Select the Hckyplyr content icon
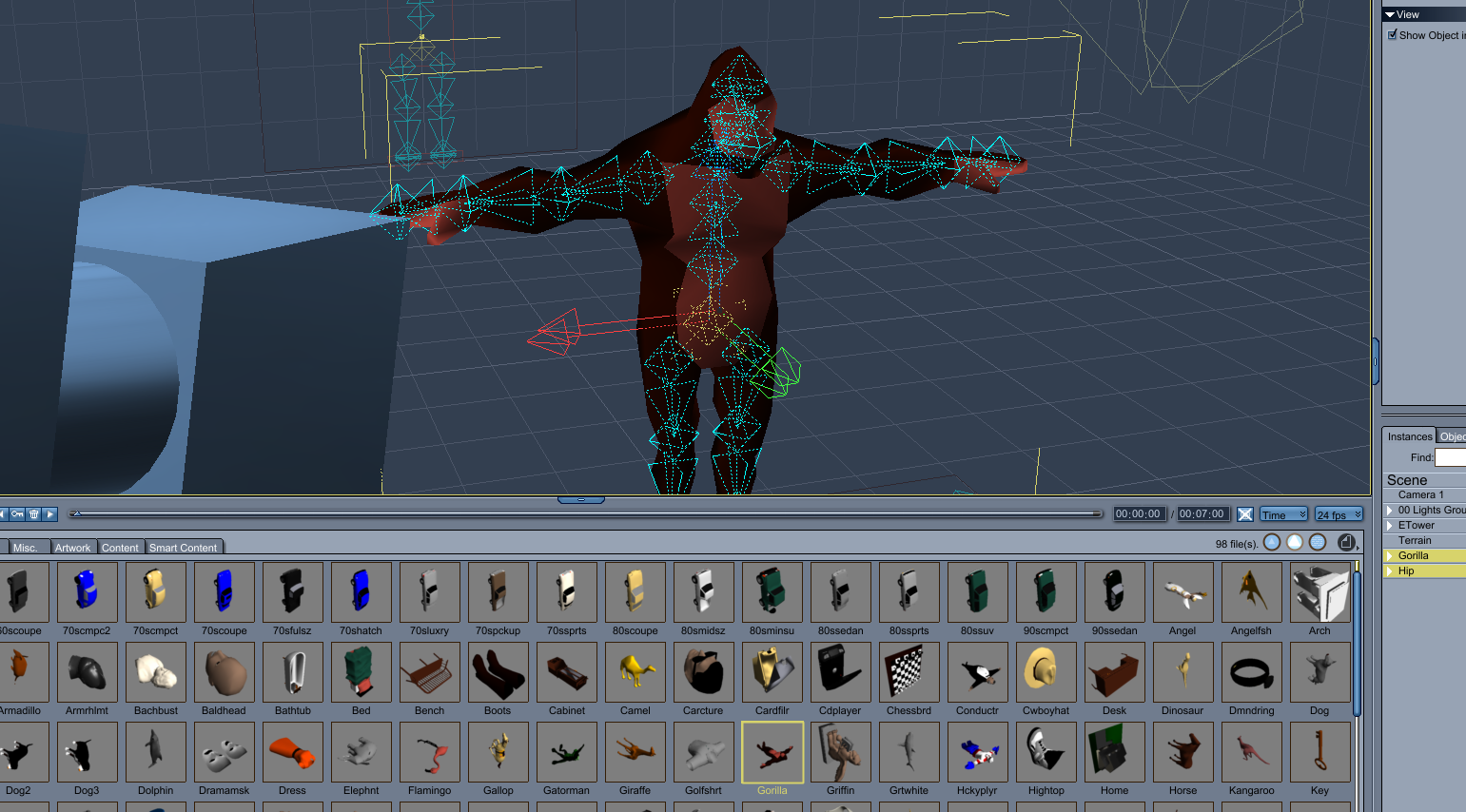1466x812 pixels. (977, 752)
